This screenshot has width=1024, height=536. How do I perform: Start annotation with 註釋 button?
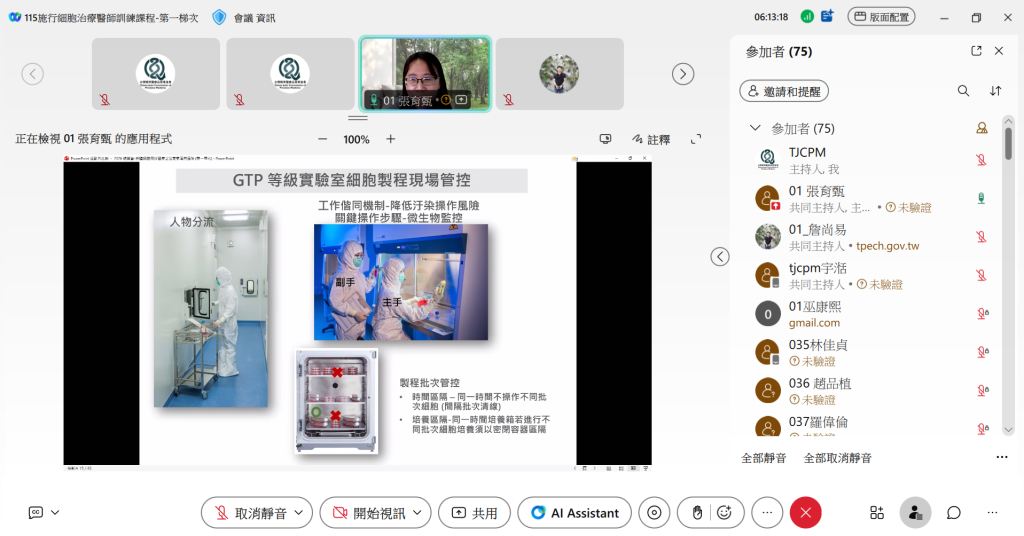[651, 139]
